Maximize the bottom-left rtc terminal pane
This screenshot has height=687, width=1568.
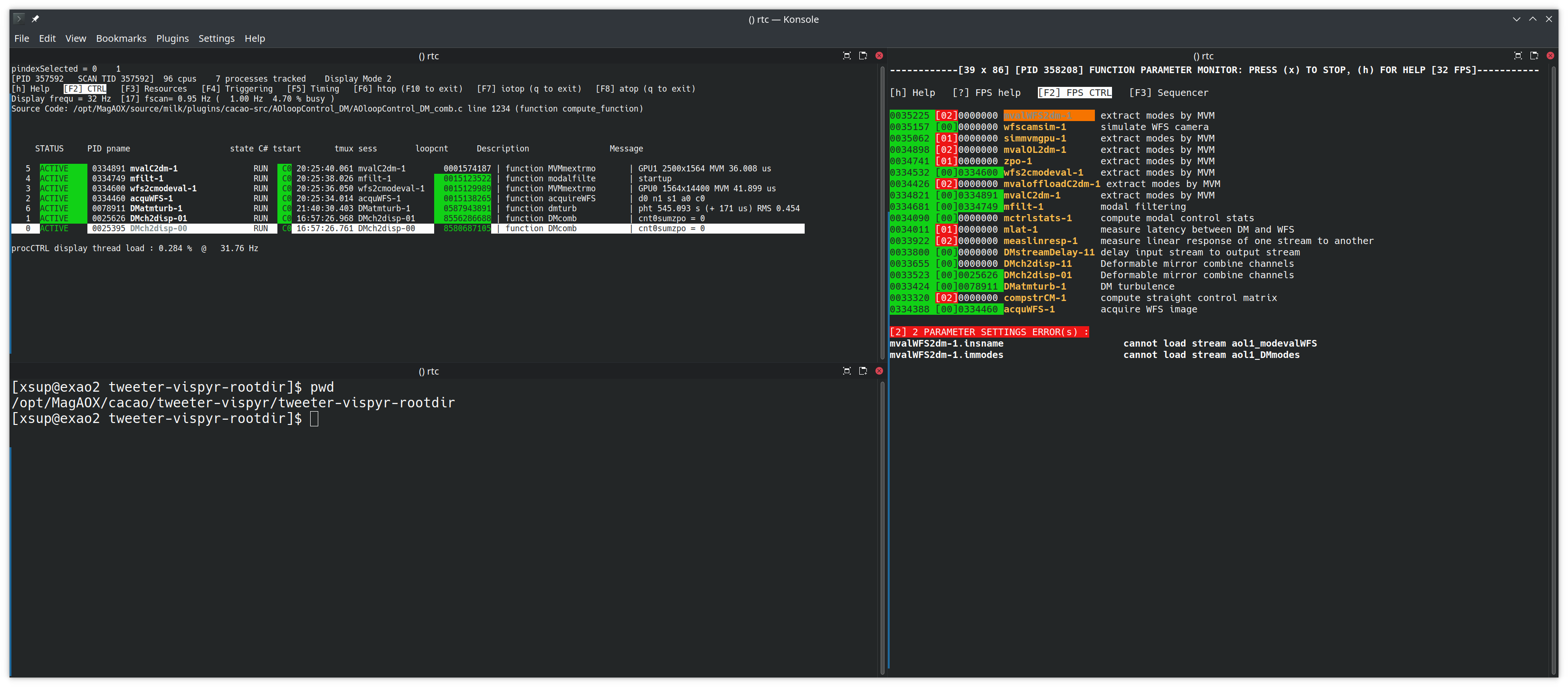pos(846,371)
